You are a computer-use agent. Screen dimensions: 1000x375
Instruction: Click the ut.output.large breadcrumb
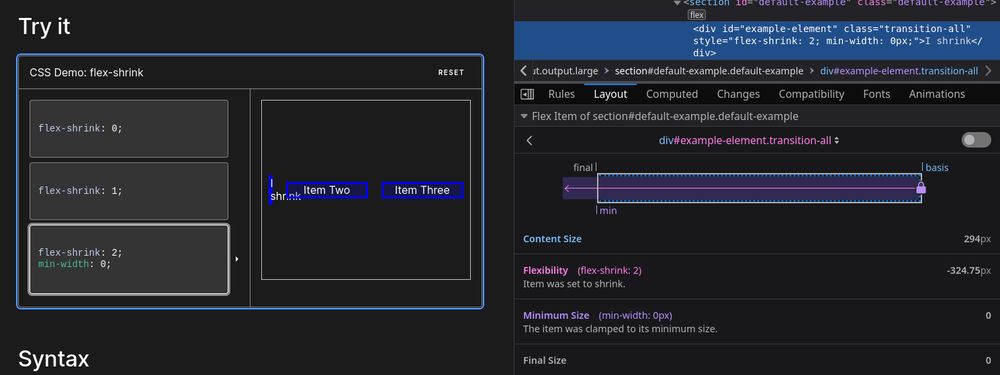565,71
